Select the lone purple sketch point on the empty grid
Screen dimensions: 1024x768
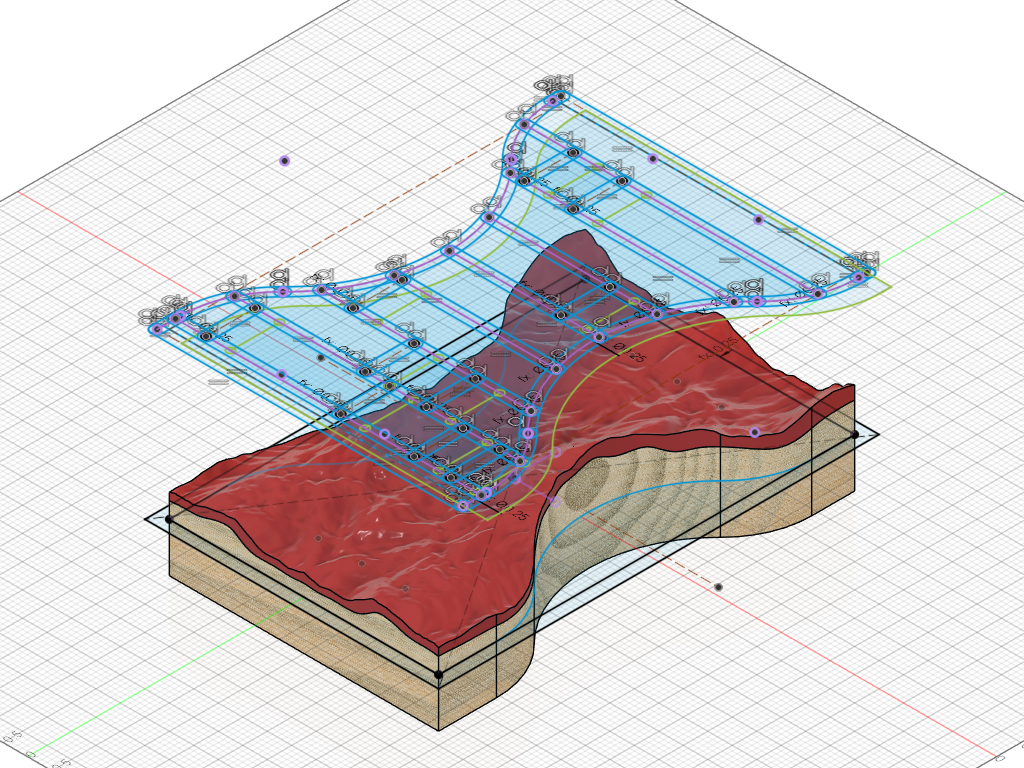(284, 161)
